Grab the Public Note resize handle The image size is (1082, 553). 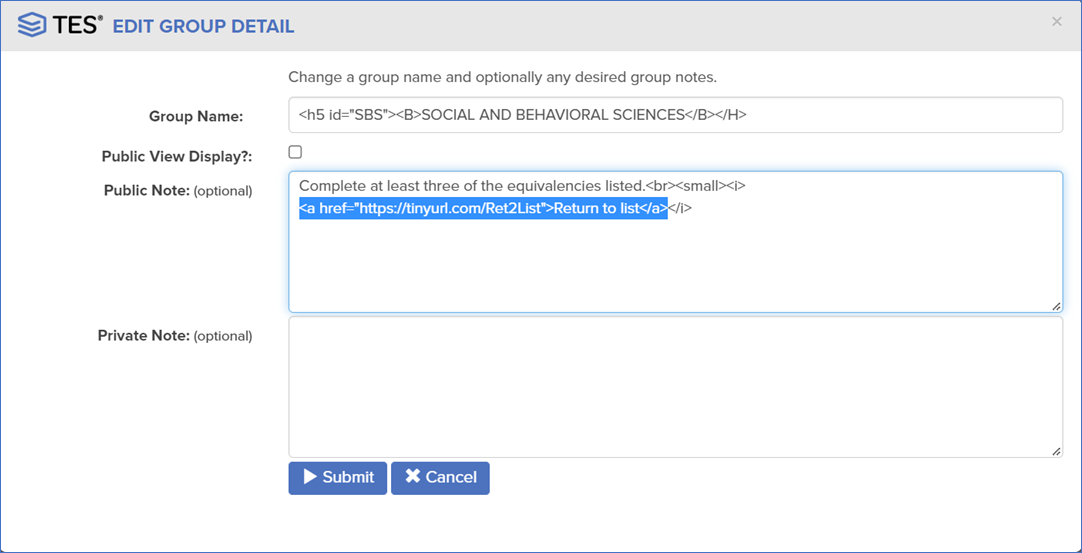coord(1056,305)
